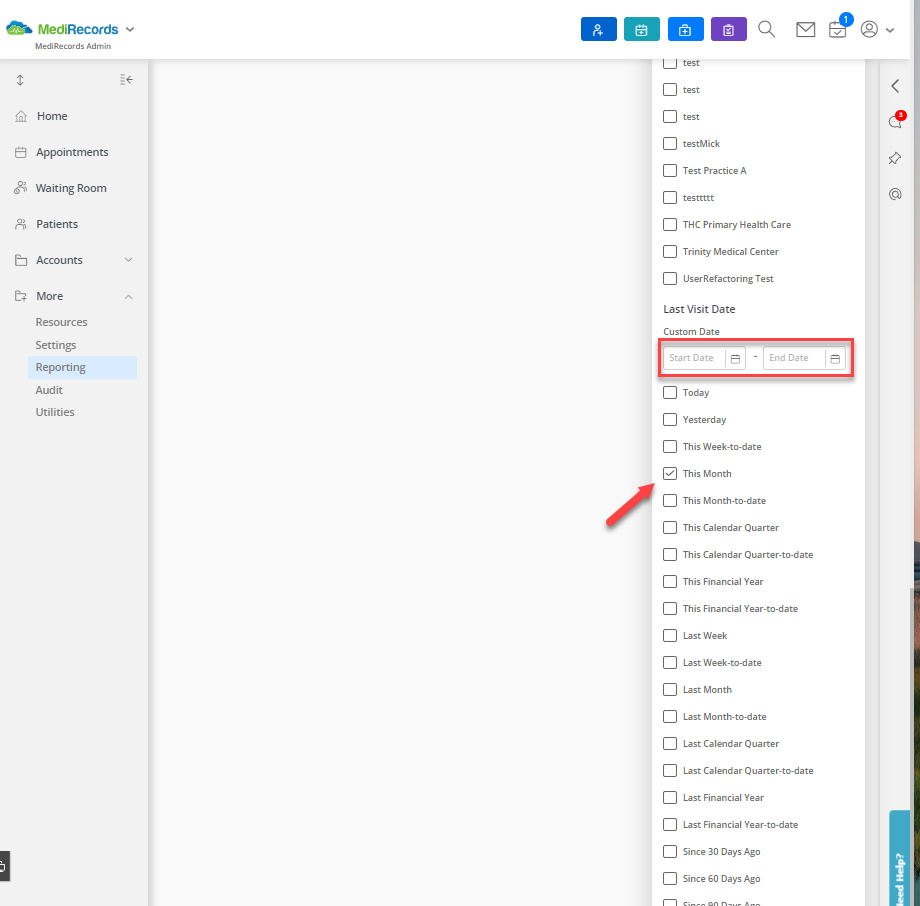Expand the user profile chevron
920x906 pixels.
890,31
